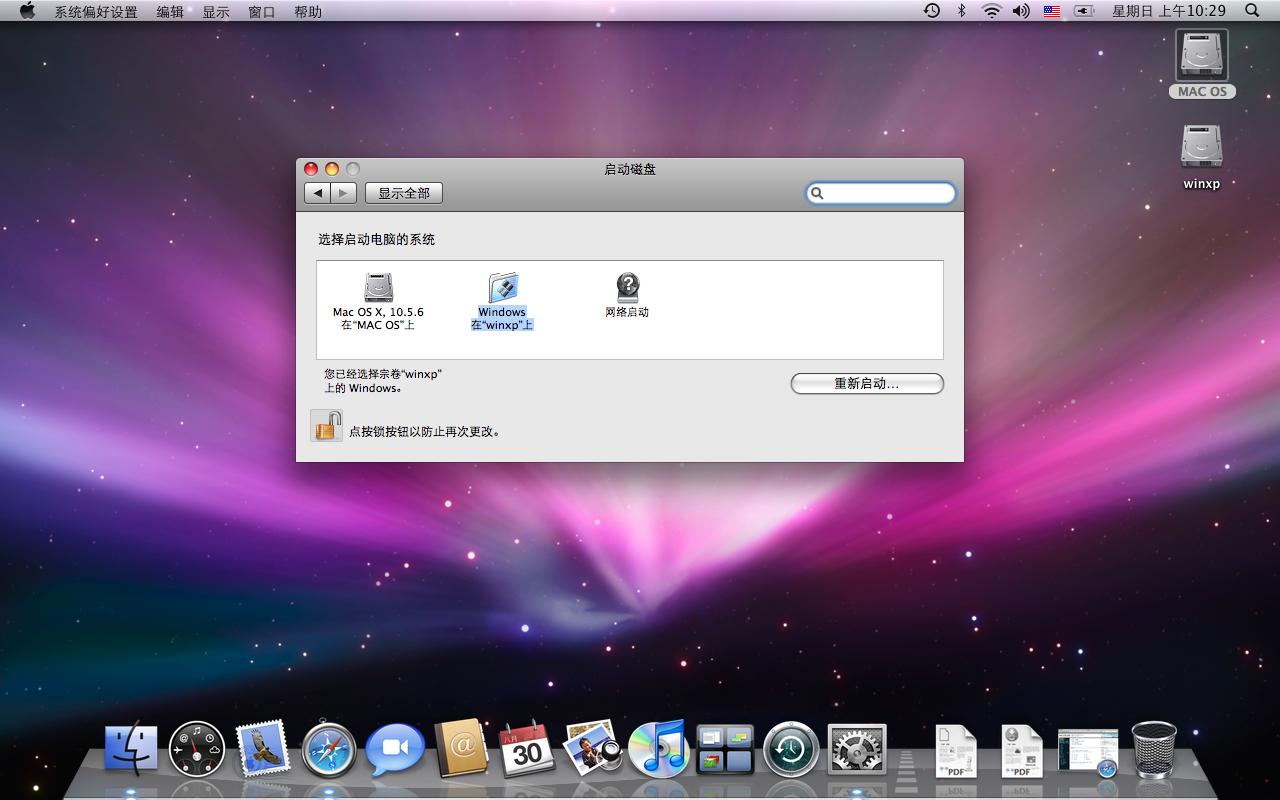Open the volume control in the menu bar

pos(1021,11)
